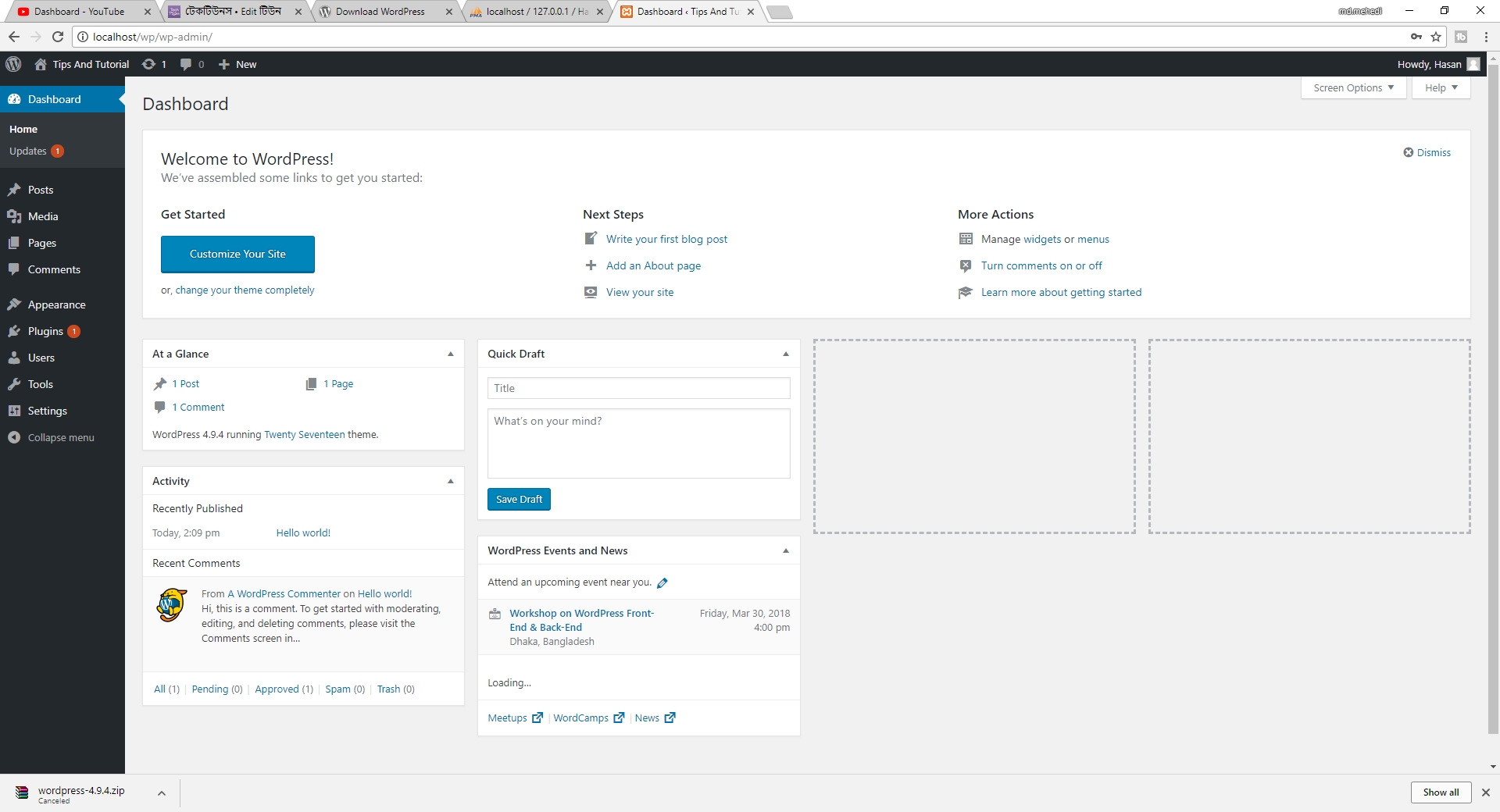
Task: Switch to Download WordPress tab
Action: (x=380, y=12)
